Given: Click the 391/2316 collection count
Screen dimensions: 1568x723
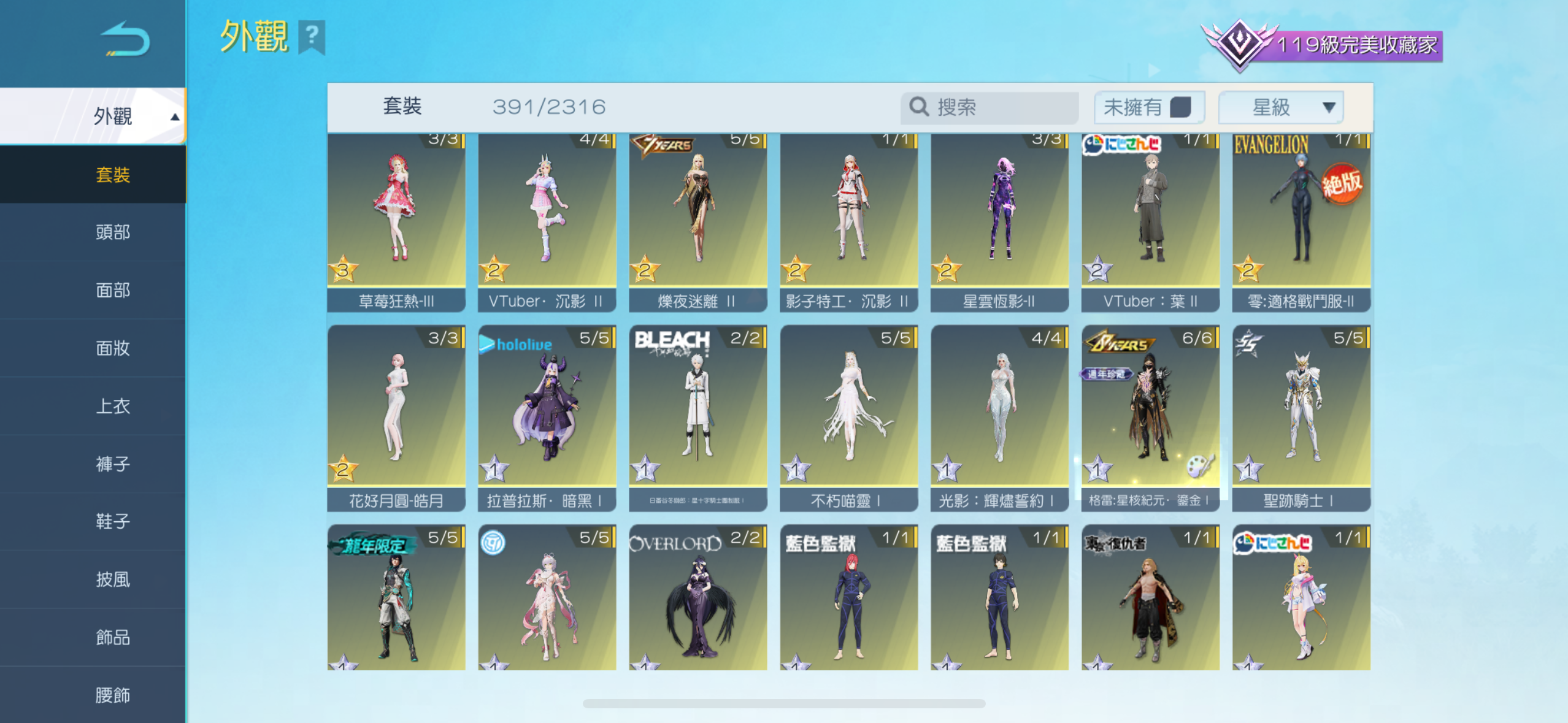Looking at the screenshot, I should (x=549, y=107).
